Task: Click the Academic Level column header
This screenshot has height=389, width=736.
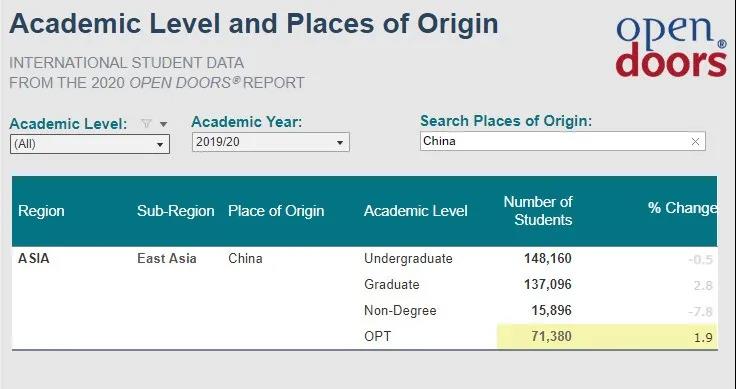Action: pyautogui.click(x=415, y=211)
